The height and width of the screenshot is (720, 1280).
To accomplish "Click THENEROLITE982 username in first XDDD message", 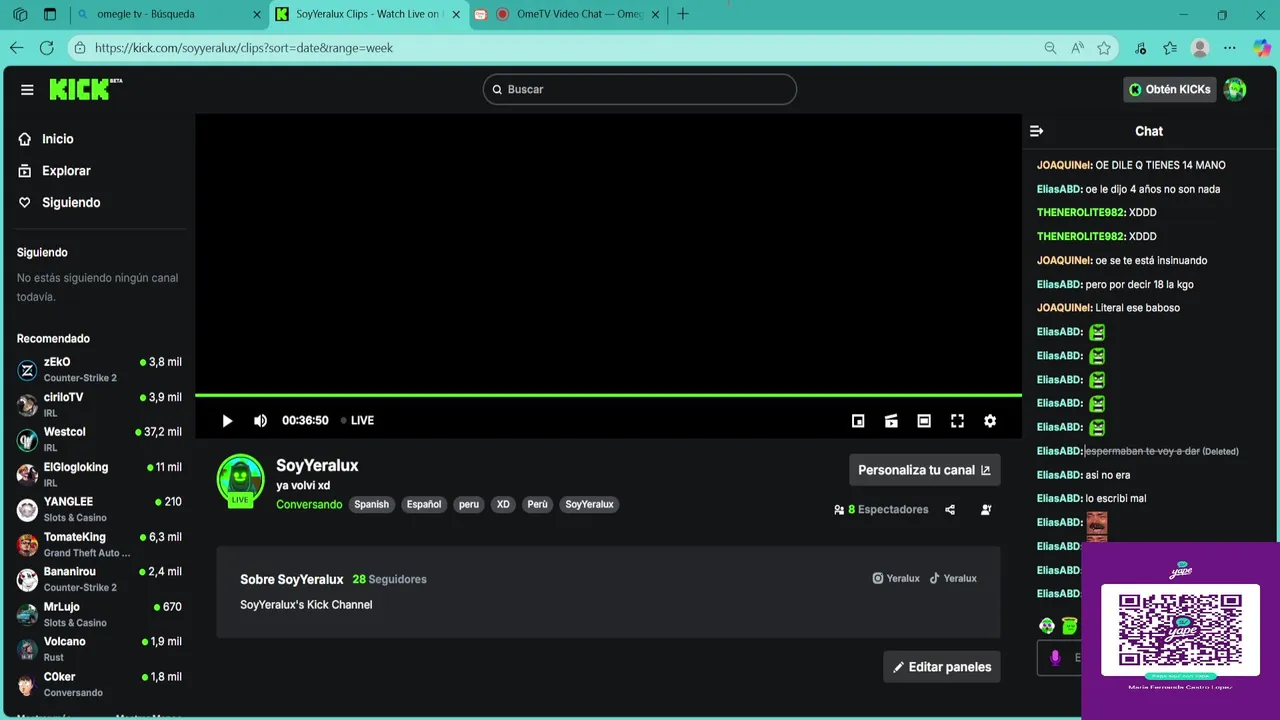I will 1081,212.
